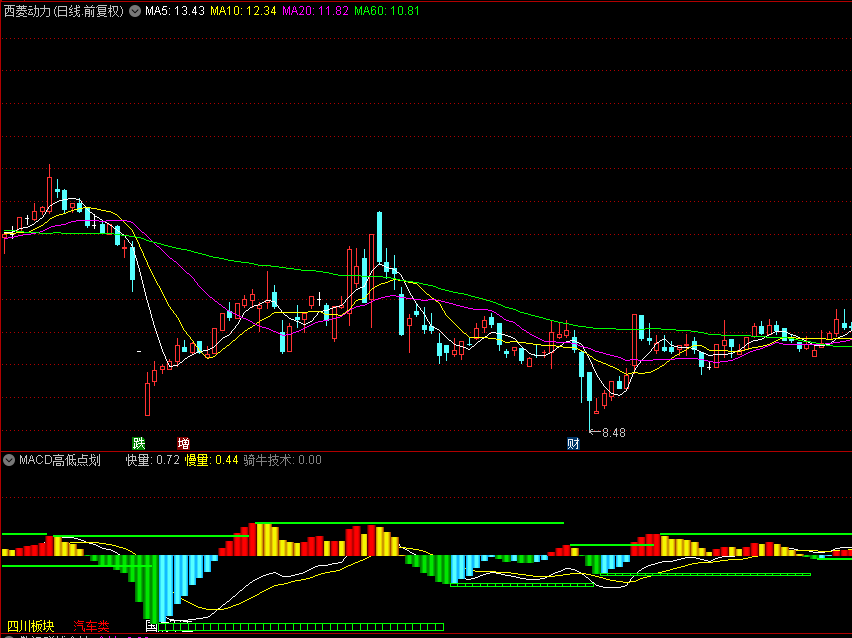Select the green MA60 moving average label
The height and width of the screenshot is (638, 852).
(x=387, y=11)
